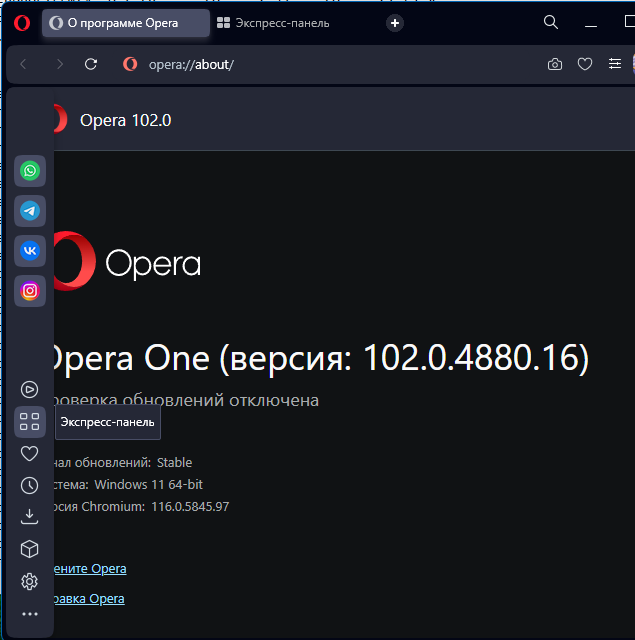This screenshot has height=640, width=635.
Task: Open the sidebar Player icon
Action: click(x=29, y=389)
